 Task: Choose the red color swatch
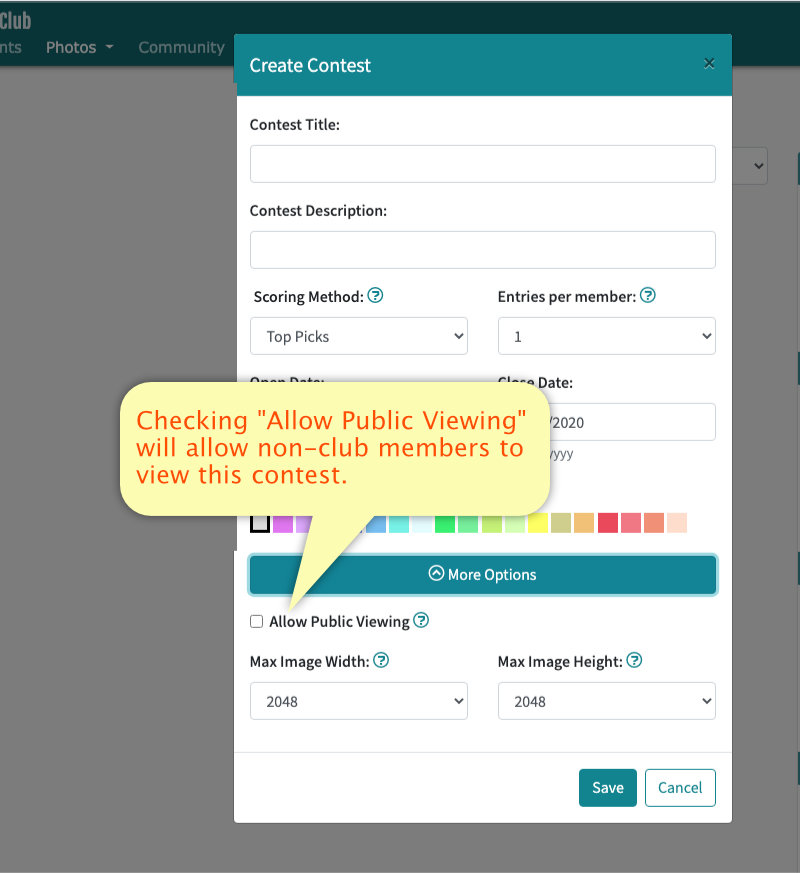608,523
